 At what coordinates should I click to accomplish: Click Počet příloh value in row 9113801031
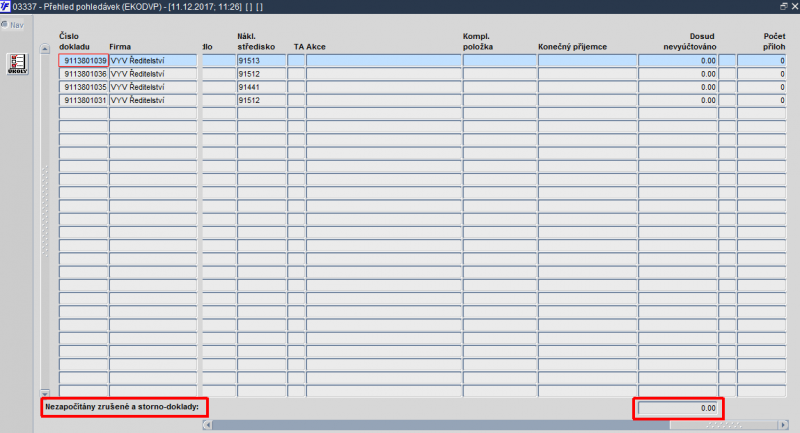(762, 100)
